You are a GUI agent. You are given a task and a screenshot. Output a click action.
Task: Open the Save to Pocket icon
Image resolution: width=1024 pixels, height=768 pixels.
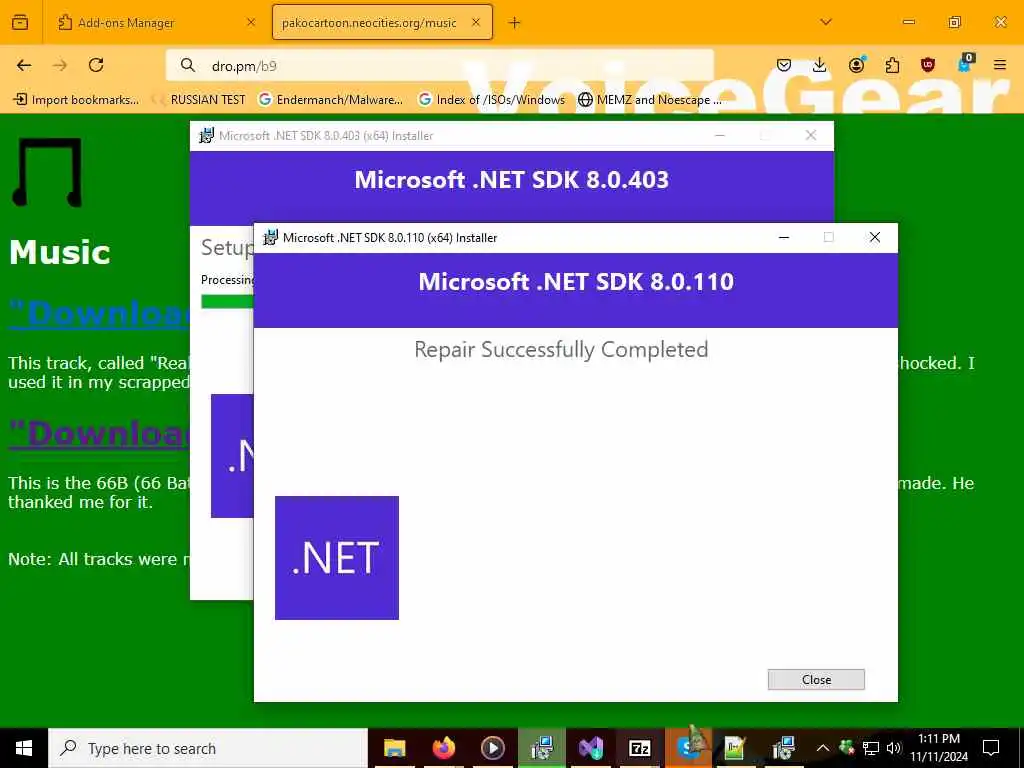(784, 65)
